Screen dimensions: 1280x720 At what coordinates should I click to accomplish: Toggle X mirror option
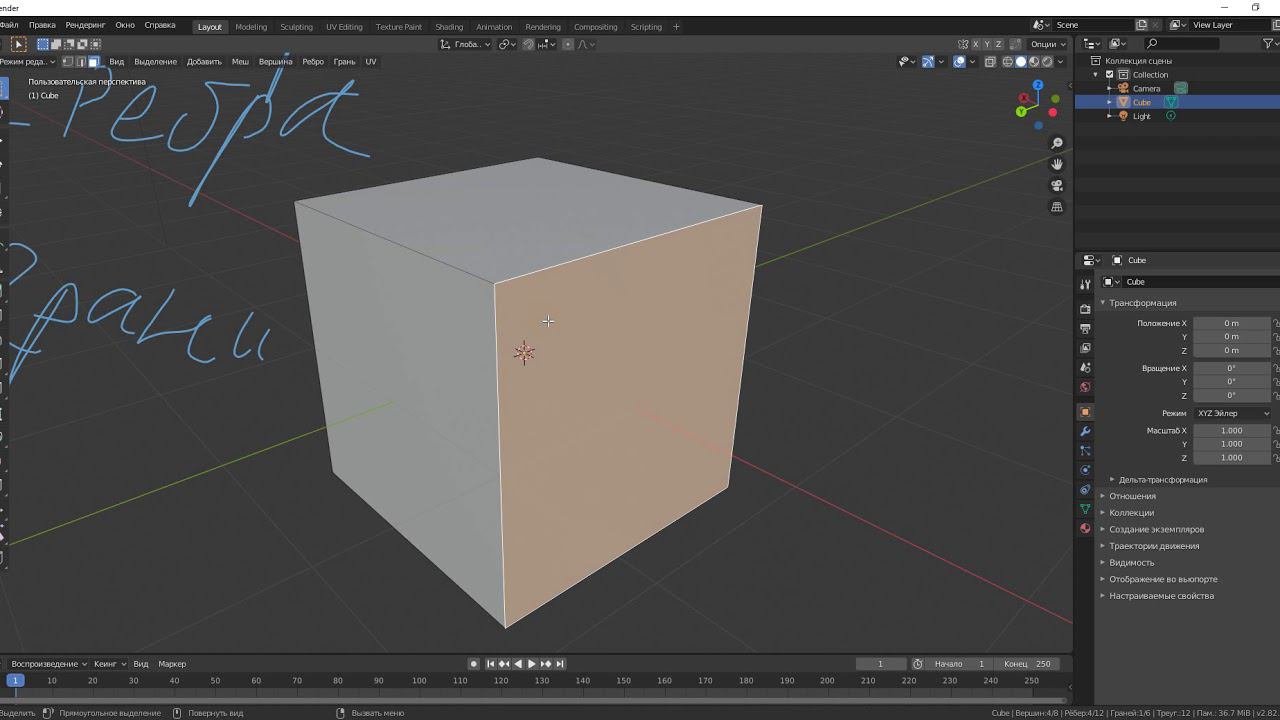[x=976, y=44]
